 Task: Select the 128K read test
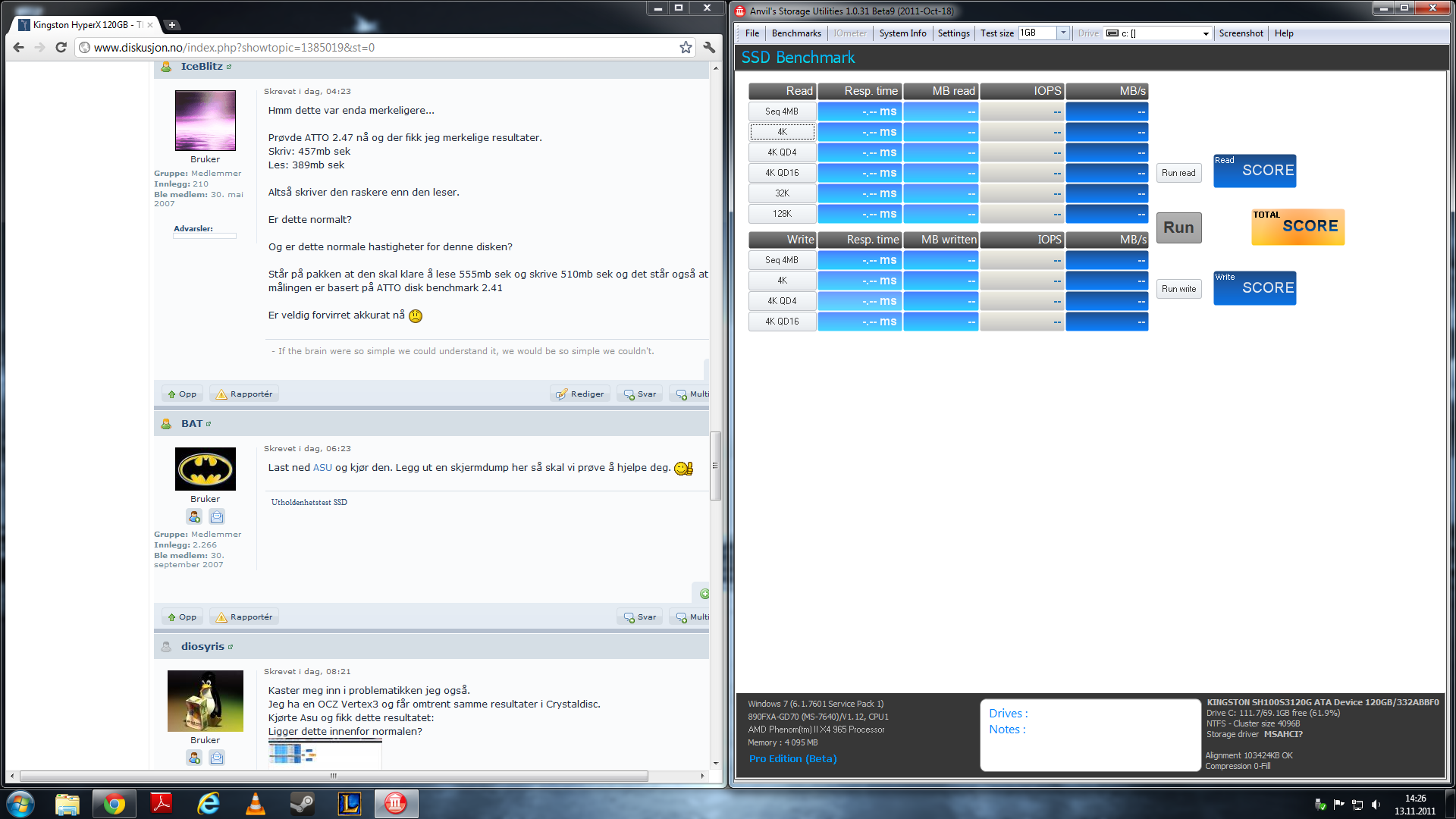coord(782,214)
